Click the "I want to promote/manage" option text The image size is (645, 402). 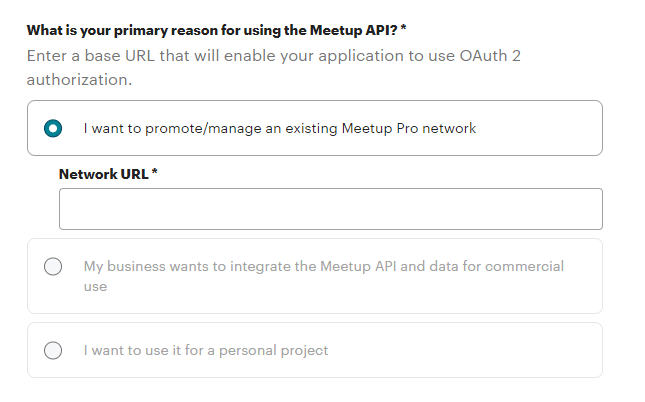(160, 128)
